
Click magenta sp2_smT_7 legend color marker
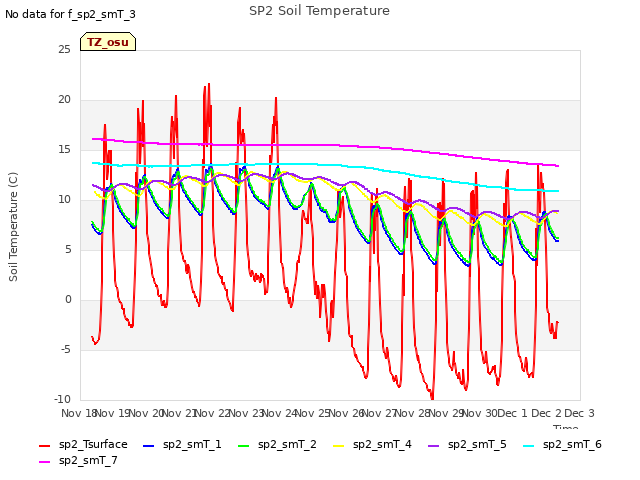click(x=44, y=462)
